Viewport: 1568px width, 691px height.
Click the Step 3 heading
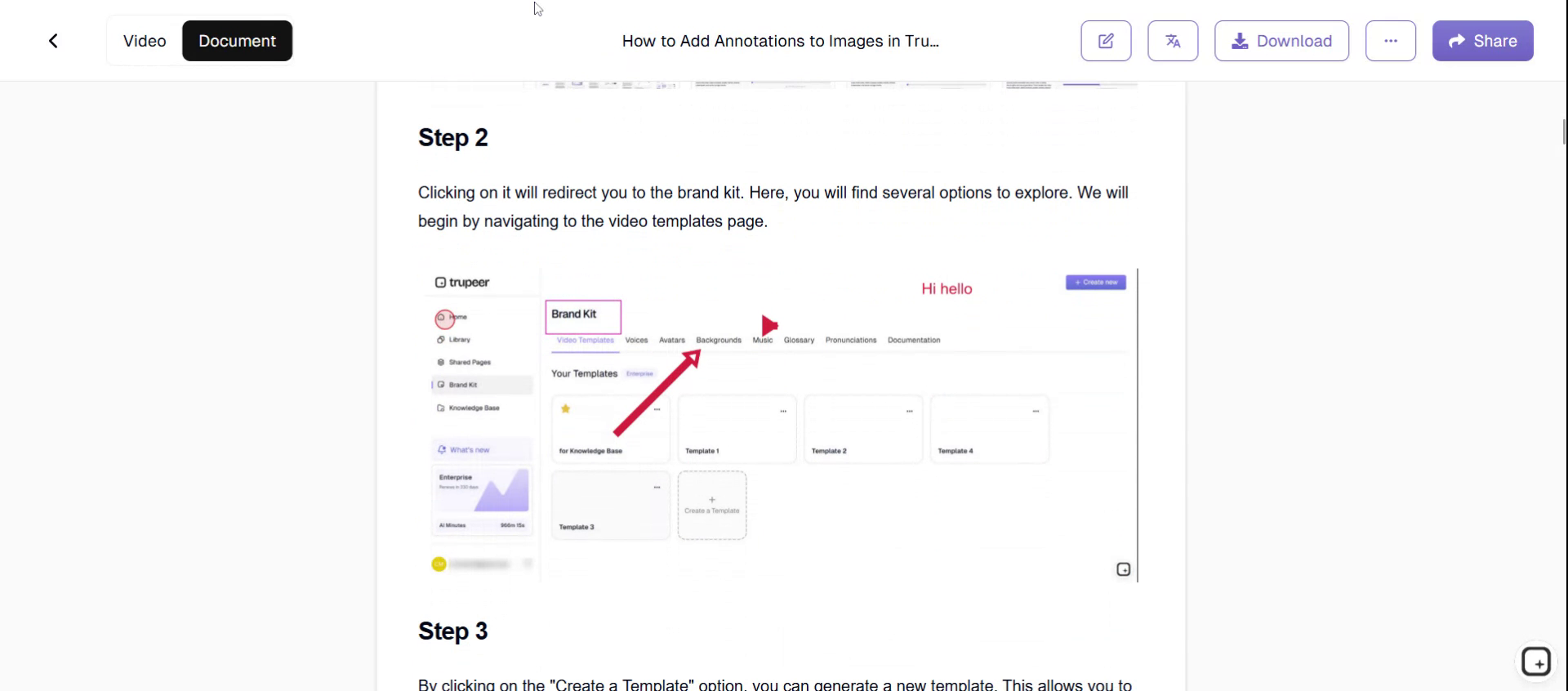452,631
